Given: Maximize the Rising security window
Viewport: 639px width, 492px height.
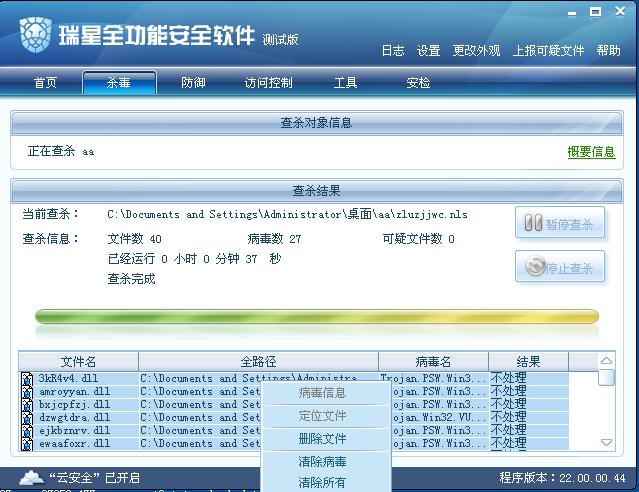Looking at the screenshot, I should [595, 12].
